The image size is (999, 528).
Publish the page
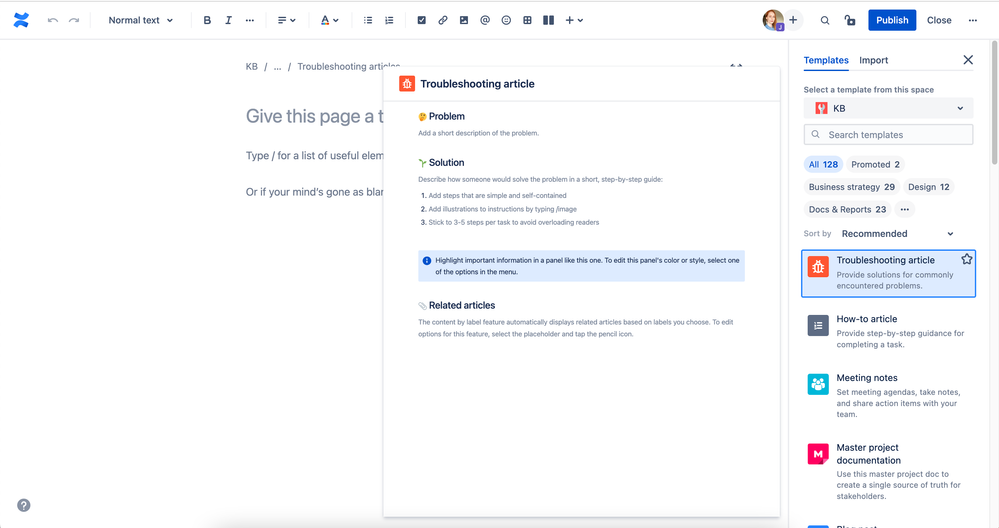pos(892,20)
